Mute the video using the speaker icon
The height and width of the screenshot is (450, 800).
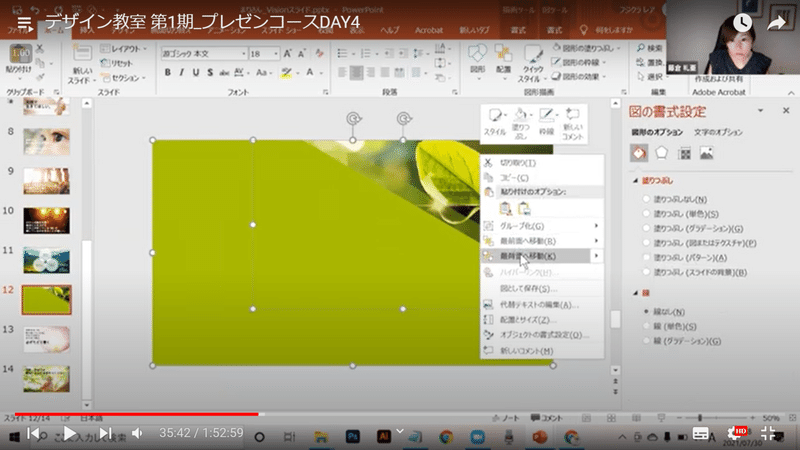[137, 434]
